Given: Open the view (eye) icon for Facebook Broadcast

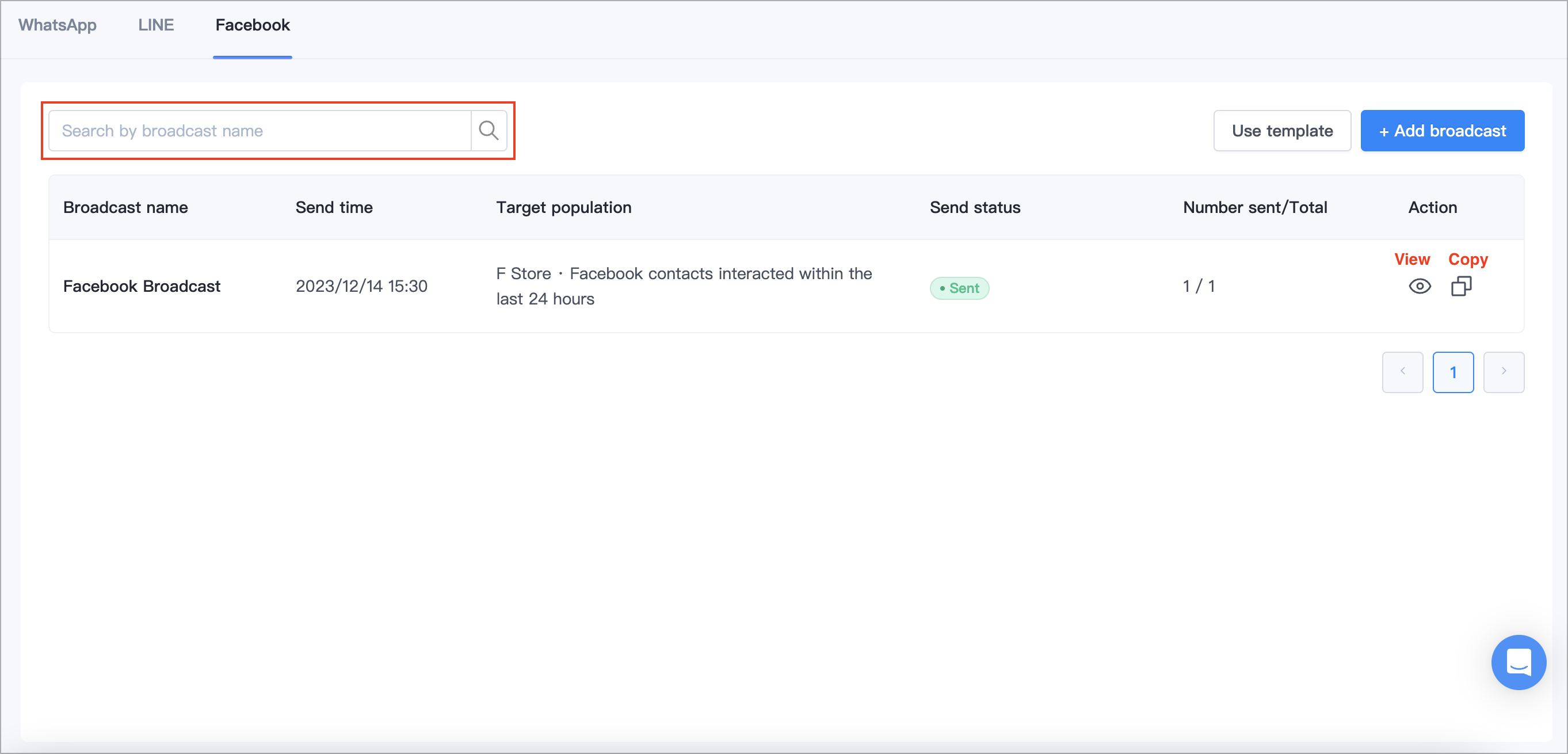Looking at the screenshot, I should tap(1420, 286).
